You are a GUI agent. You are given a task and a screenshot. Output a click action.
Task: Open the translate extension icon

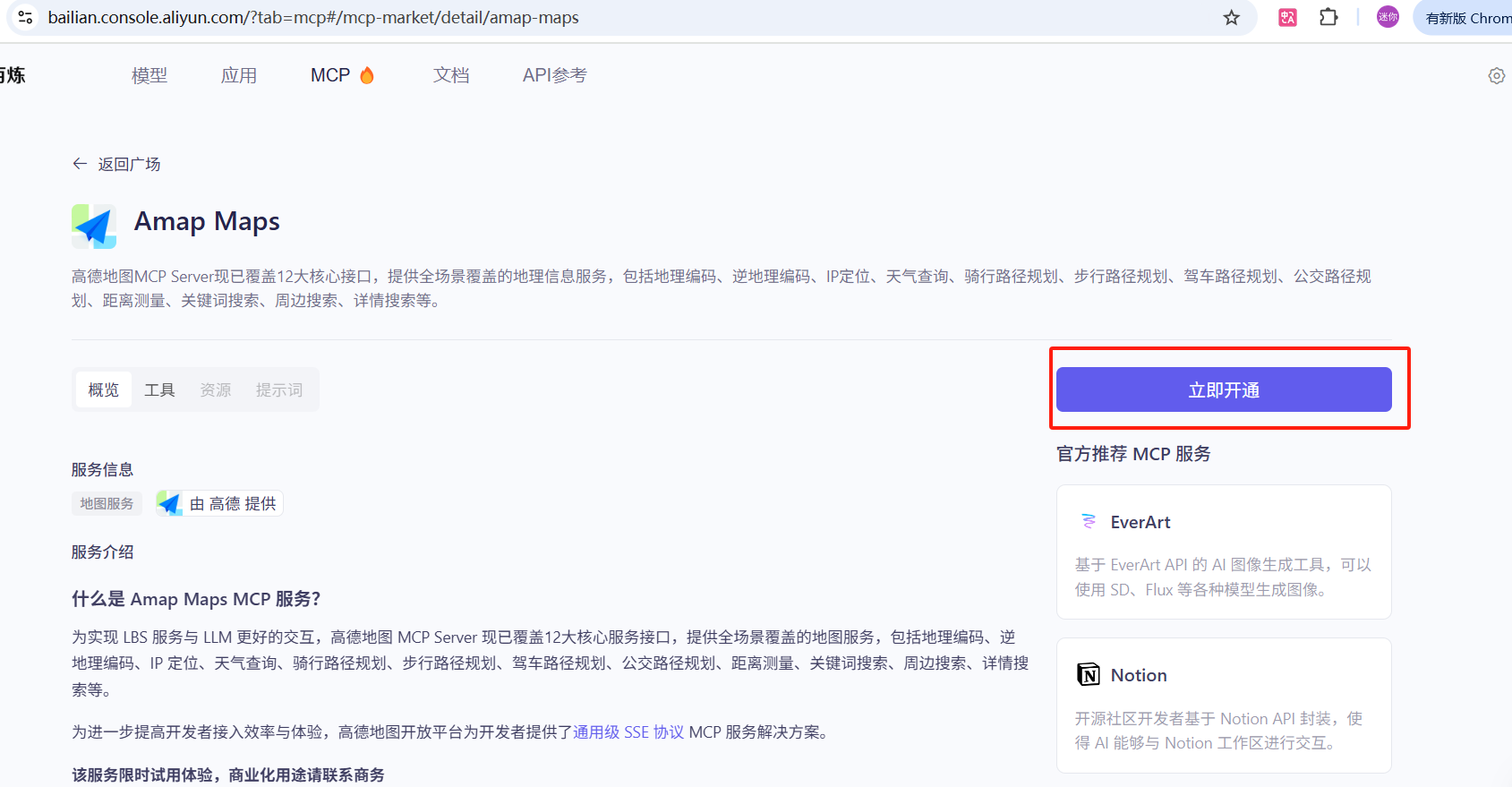pyautogui.click(x=1287, y=17)
